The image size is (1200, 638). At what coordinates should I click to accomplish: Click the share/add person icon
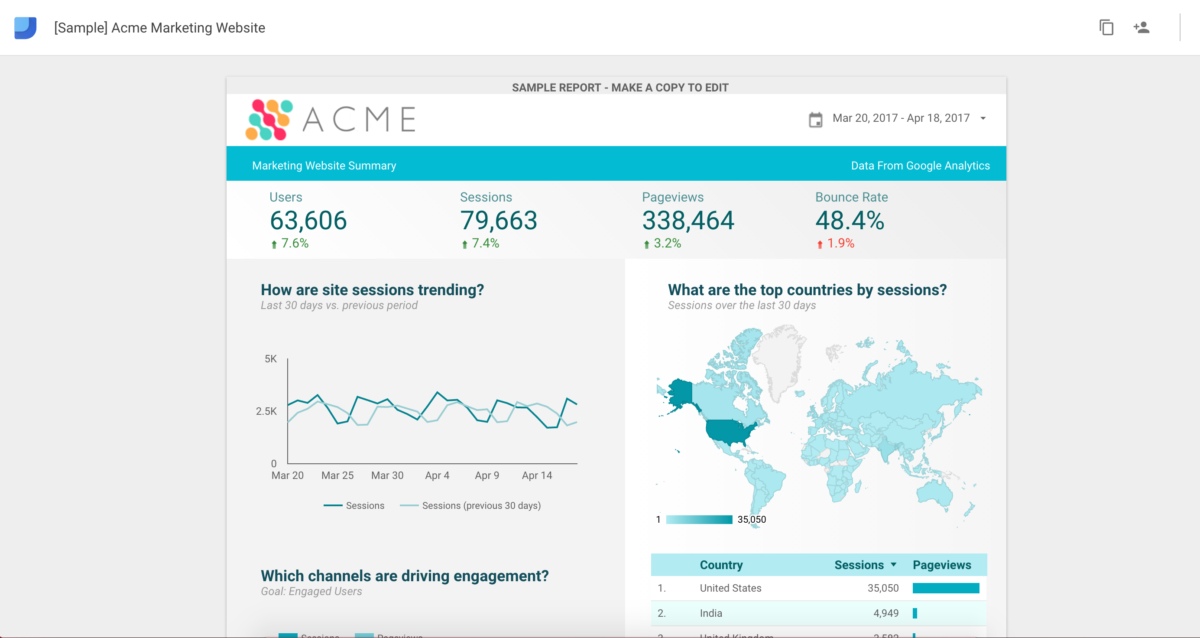[1141, 28]
